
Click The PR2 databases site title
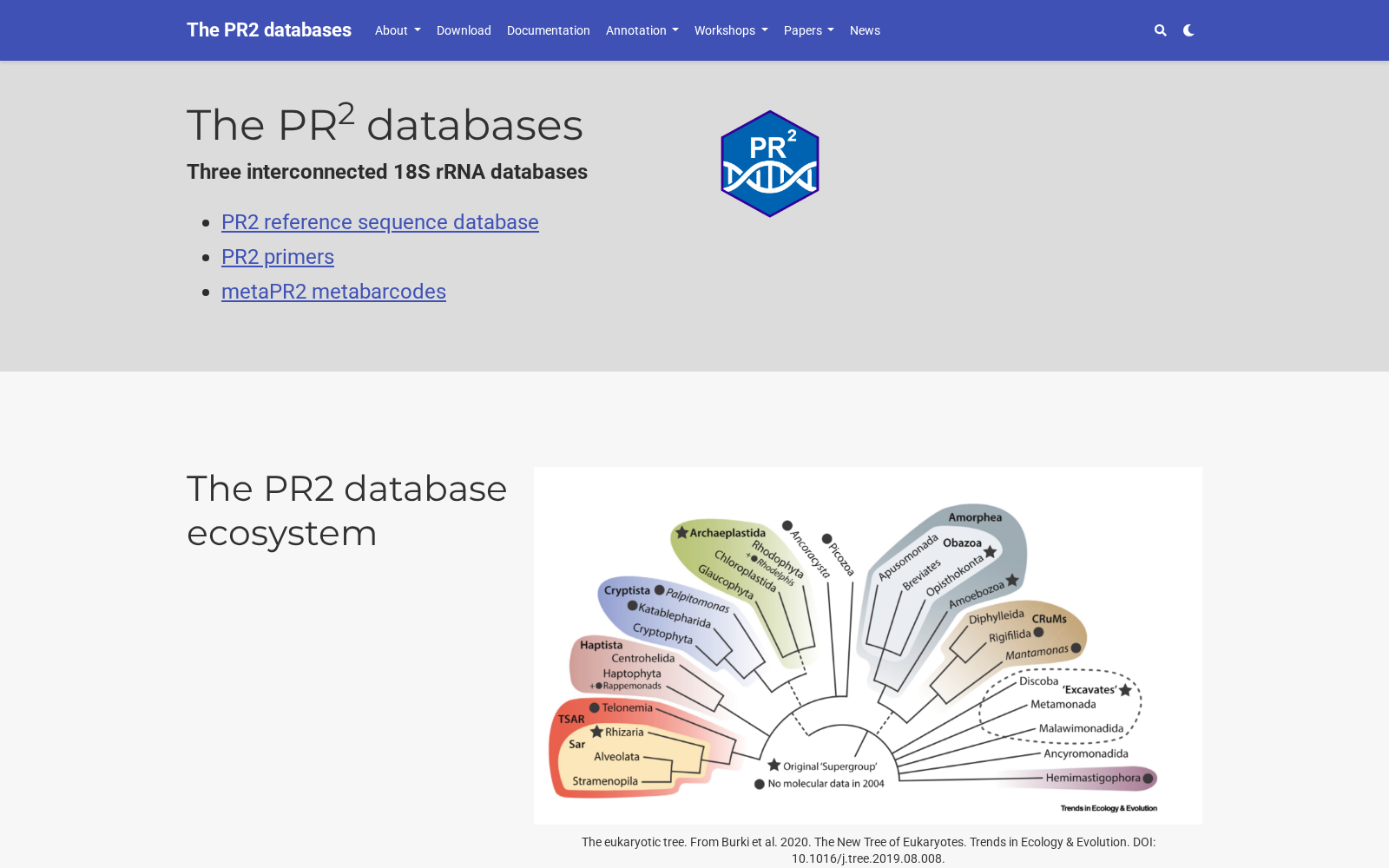[269, 30]
